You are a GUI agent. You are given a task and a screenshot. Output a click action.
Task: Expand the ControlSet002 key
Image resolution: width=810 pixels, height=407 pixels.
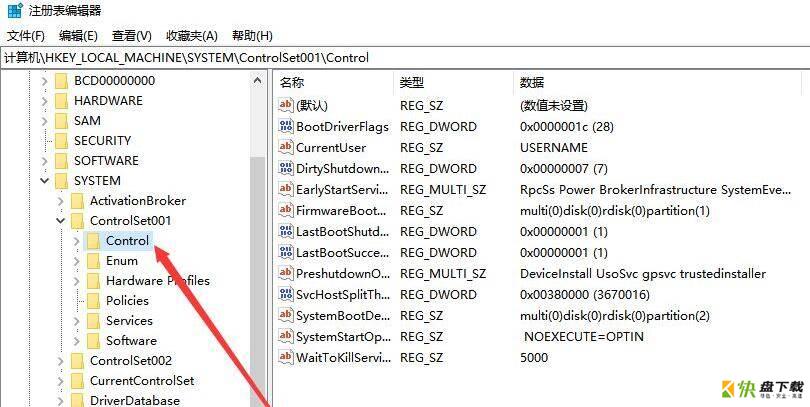60,362
